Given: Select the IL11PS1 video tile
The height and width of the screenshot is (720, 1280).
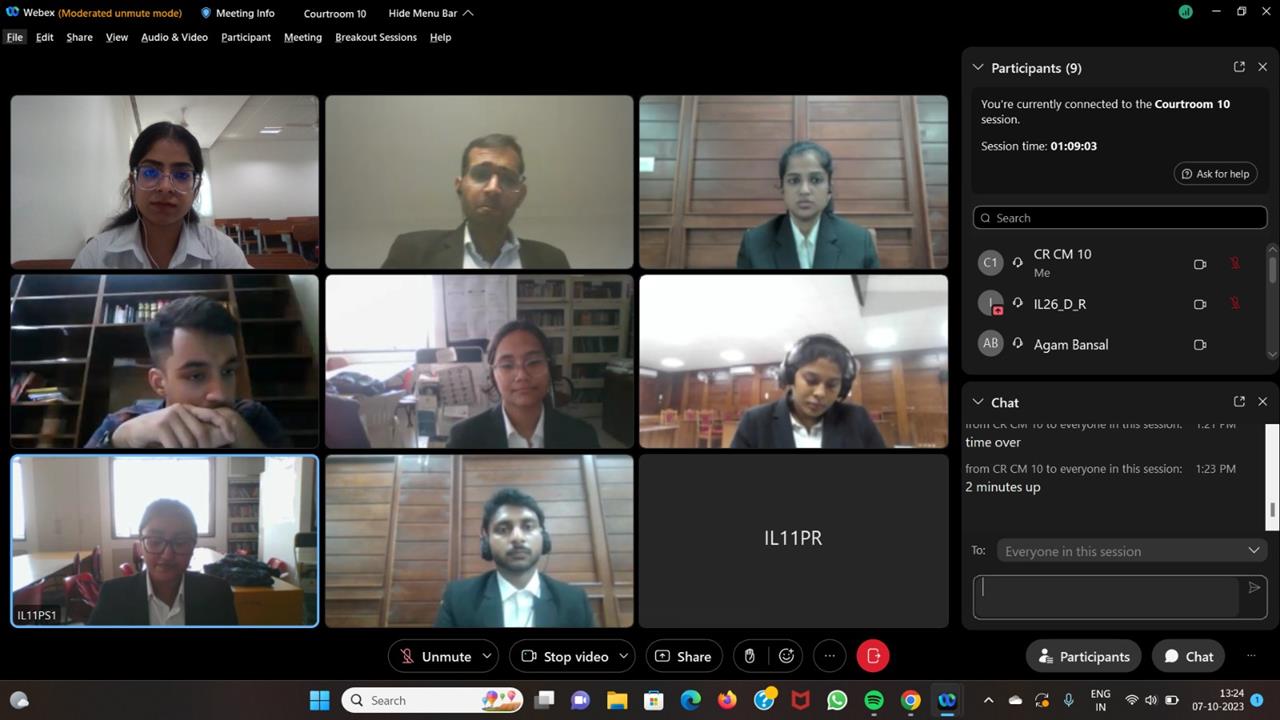Looking at the screenshot, I should [165, 541].
